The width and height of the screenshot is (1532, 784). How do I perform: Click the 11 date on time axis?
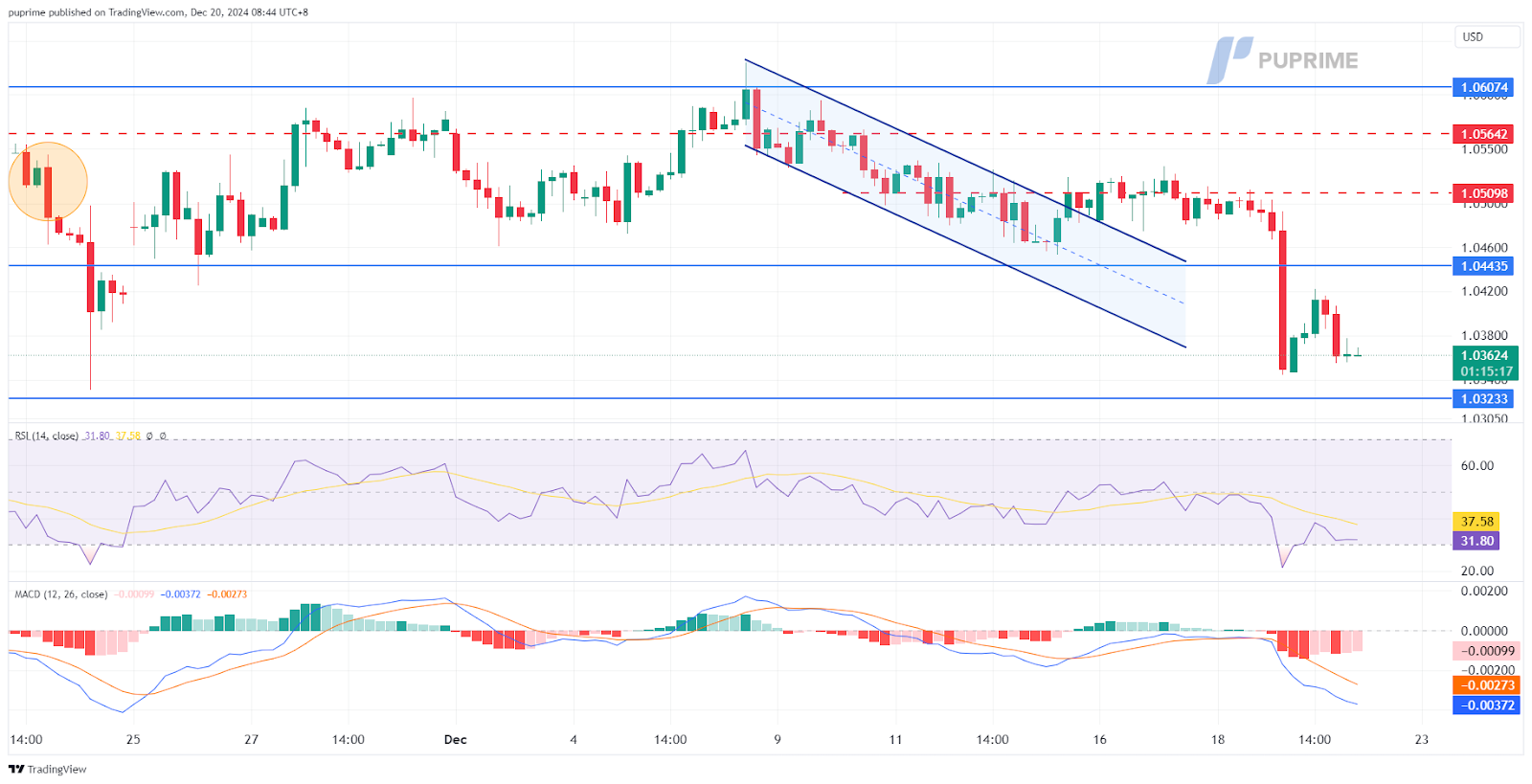click(x=895, y=740)
